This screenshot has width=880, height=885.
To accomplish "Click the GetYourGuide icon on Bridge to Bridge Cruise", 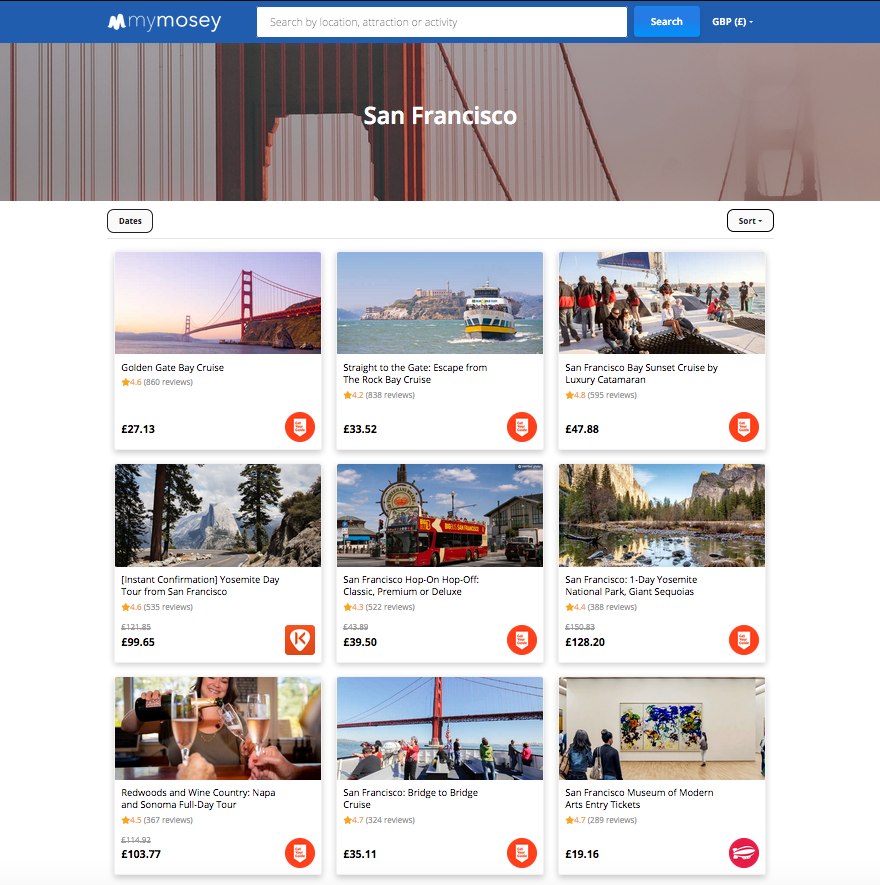I will coord(521,853).
